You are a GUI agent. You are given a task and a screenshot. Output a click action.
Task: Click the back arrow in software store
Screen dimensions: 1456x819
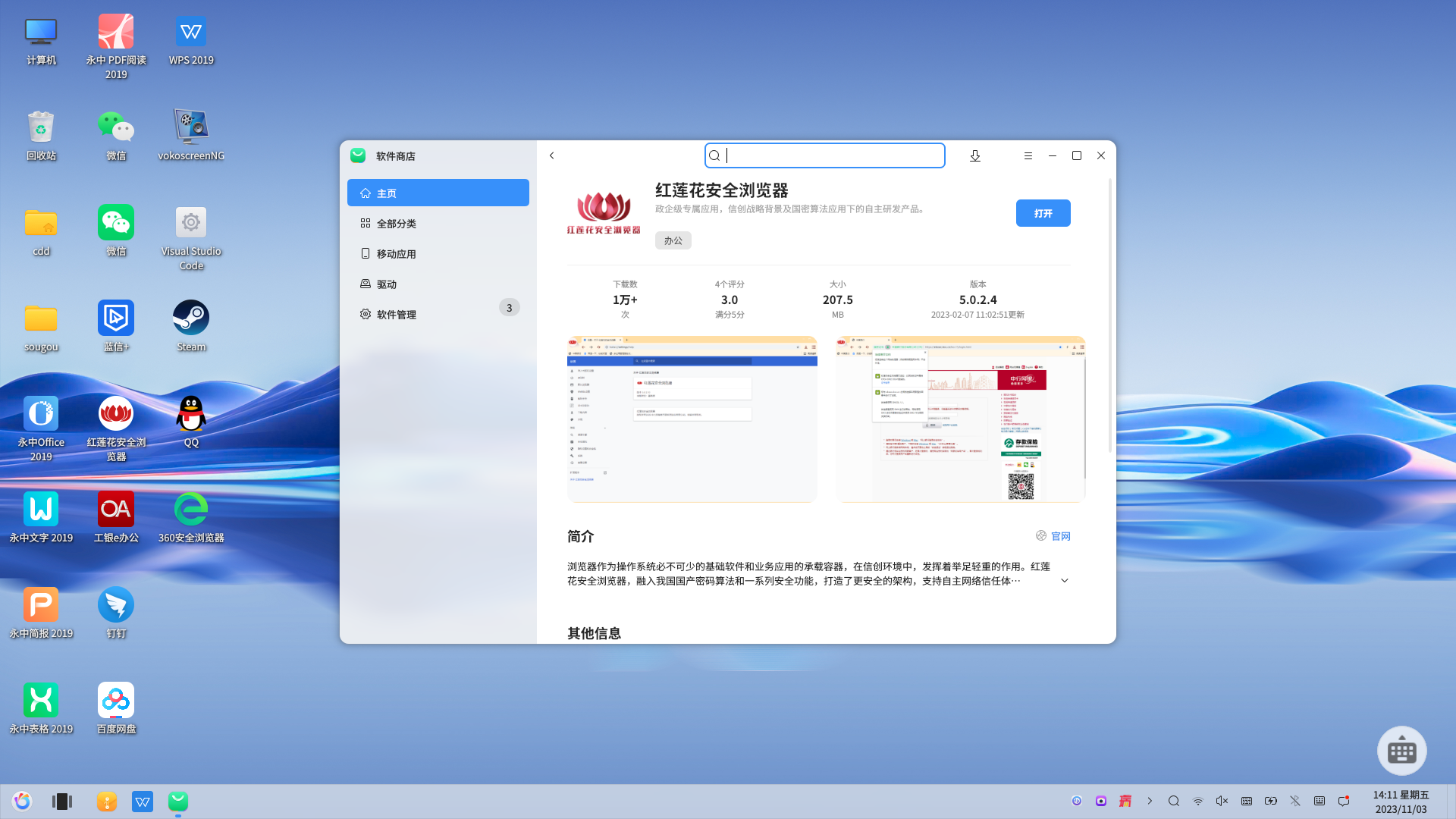tap(552, 155)
